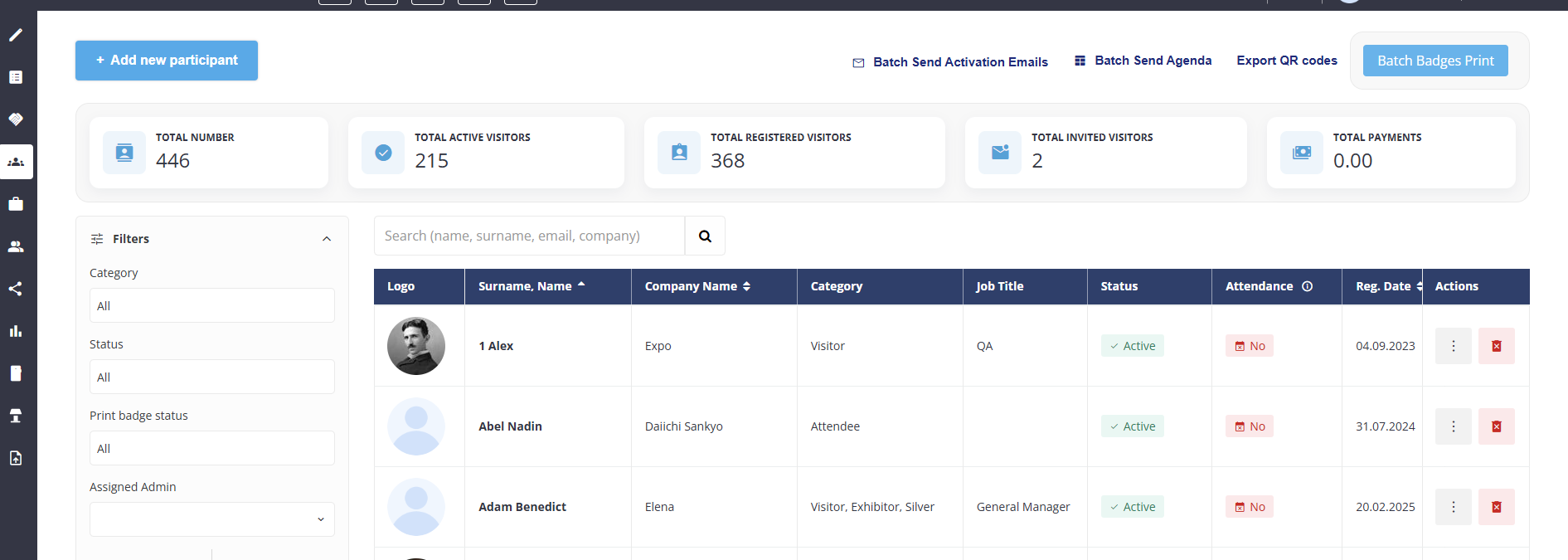The height and width of the screenshot is (560, 1568).
Task: Click Active status badge for Adam Benedict
Action: click(x=1133, y=507)
